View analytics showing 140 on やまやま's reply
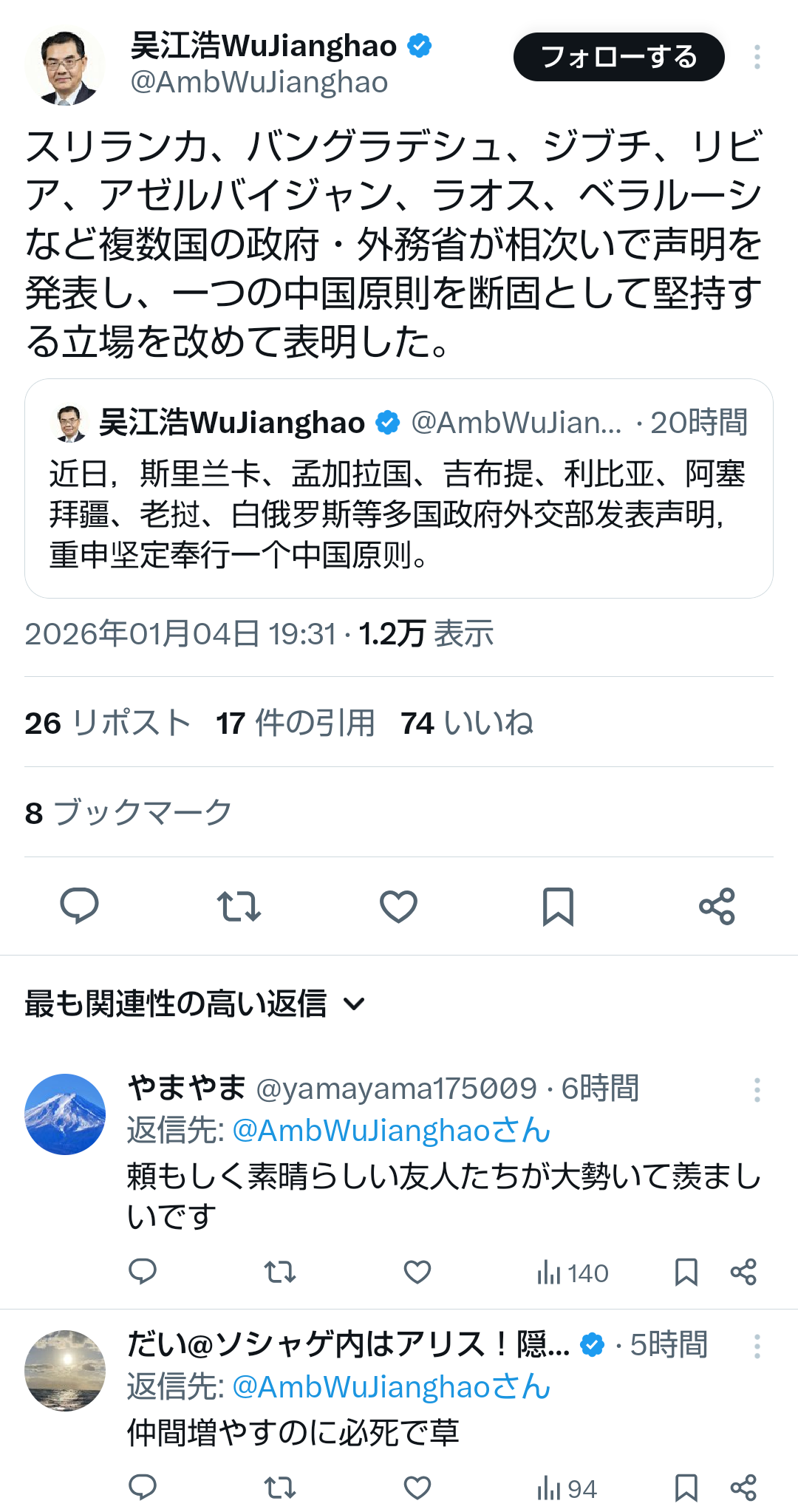 click(573, 1273)
